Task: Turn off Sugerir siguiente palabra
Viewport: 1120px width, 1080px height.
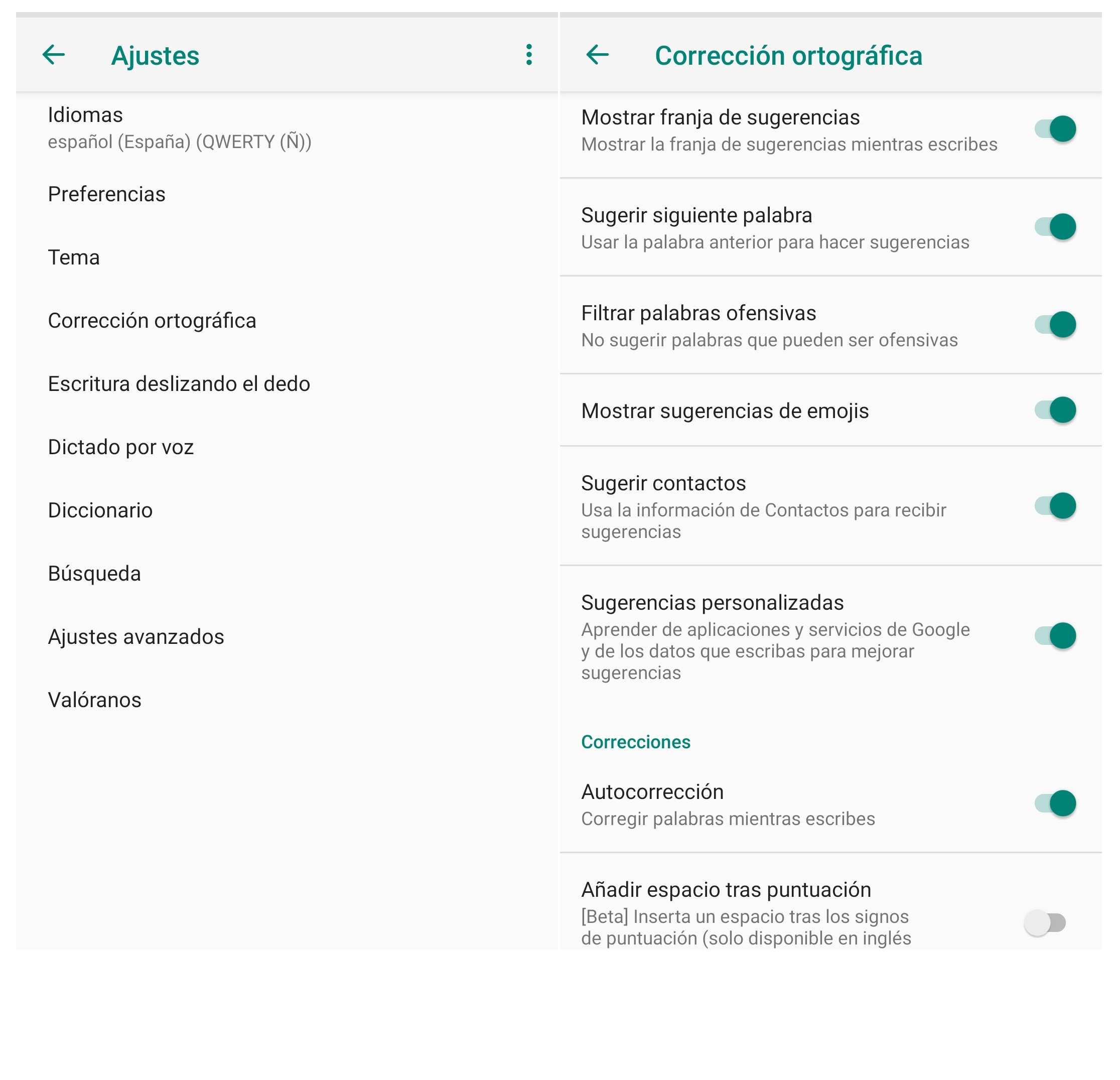Action: tap(1055, 227)
